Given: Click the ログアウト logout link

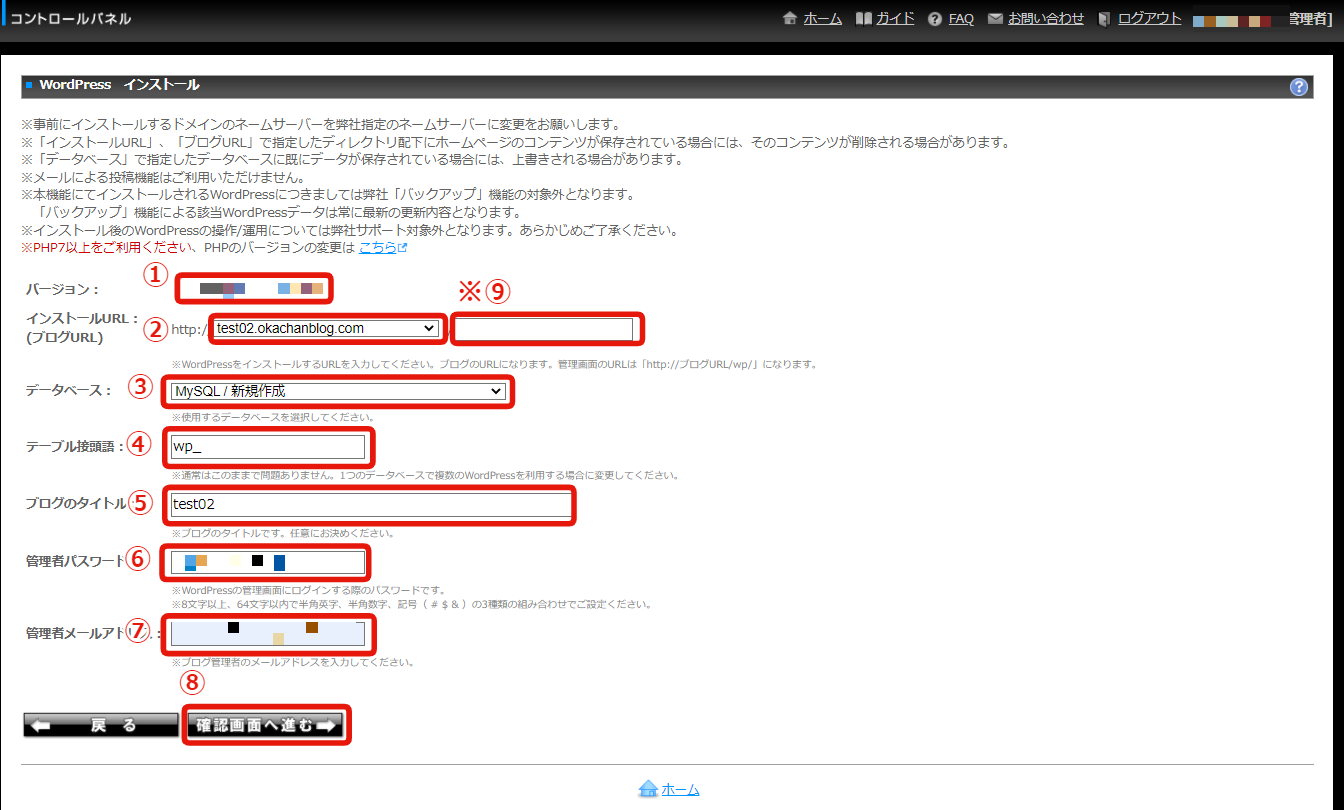Looking at the screenshot, I should pos(1149,19).
